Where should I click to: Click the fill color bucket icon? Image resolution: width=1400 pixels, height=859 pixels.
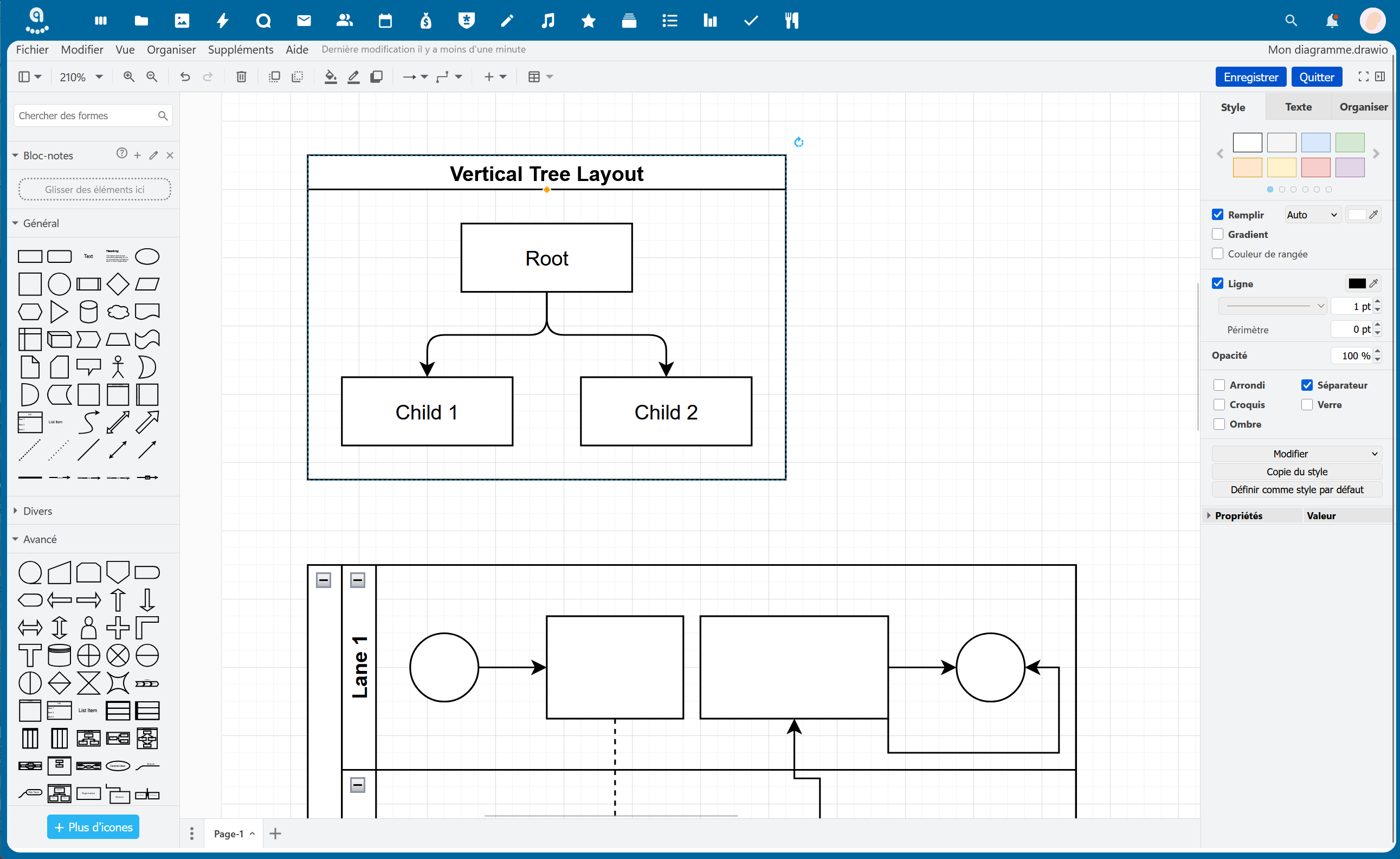(330, 77)
